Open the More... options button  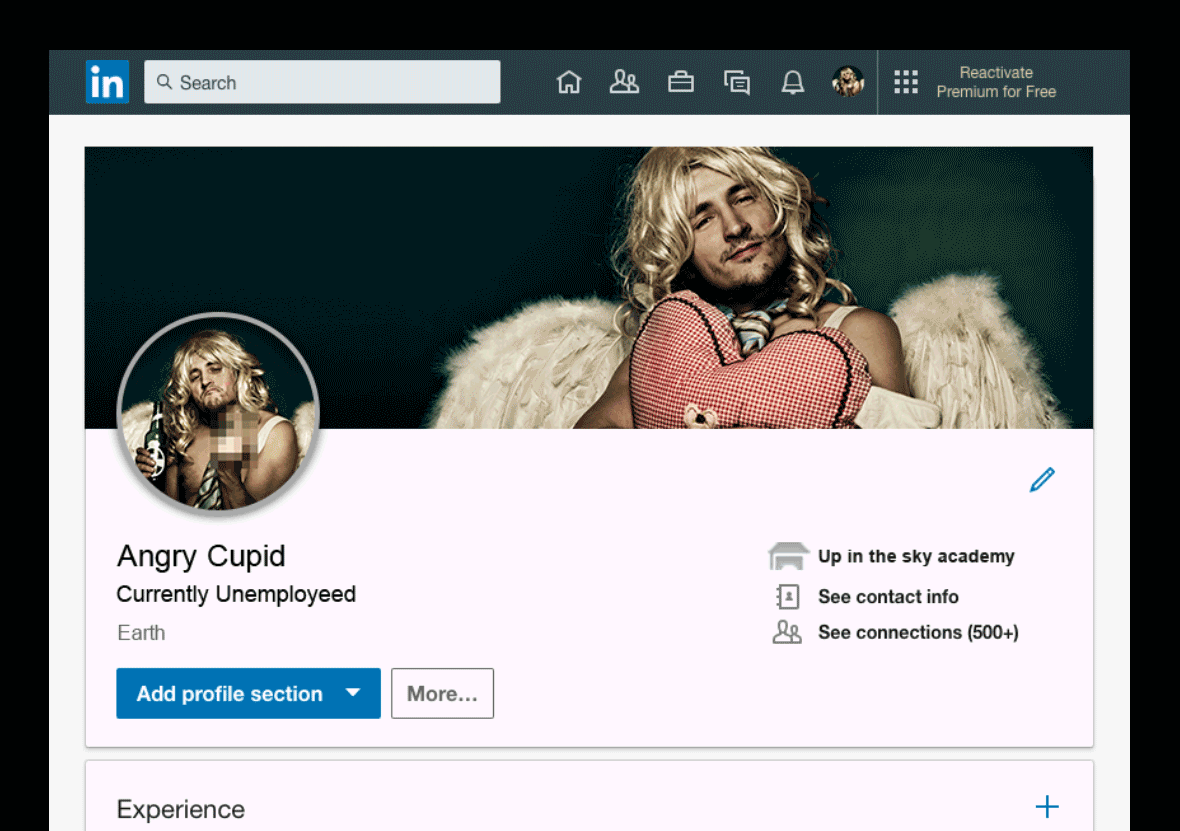click(x=442, y=693)
